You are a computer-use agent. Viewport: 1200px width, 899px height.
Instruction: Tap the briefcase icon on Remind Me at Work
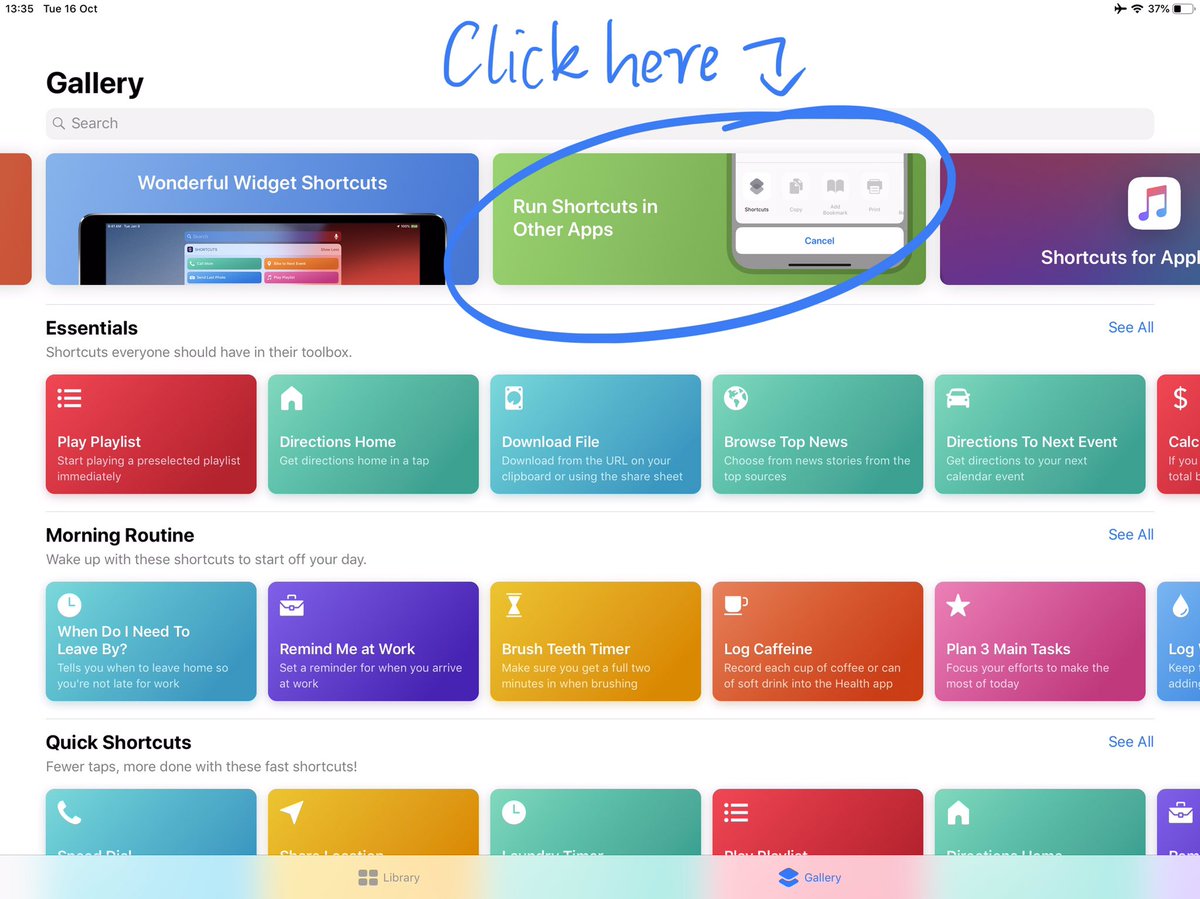point(291,605)
